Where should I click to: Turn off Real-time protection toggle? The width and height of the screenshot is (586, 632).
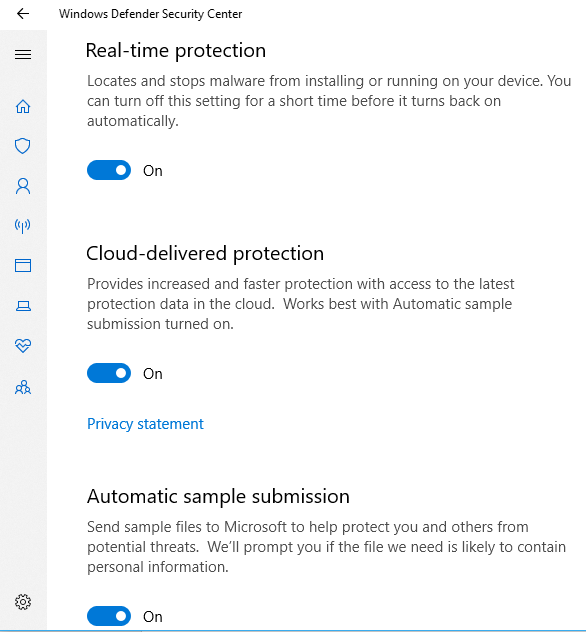tap(109, 170)
